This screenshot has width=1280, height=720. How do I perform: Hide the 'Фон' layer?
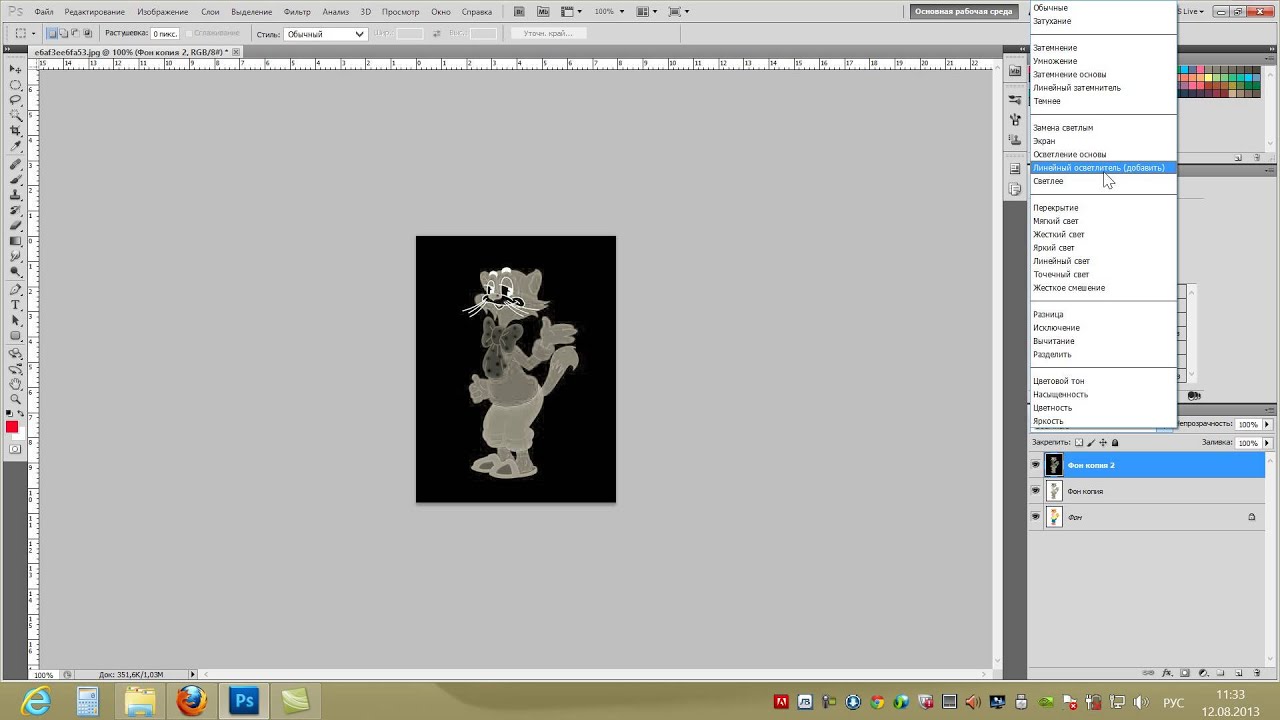coord(1035,517)
